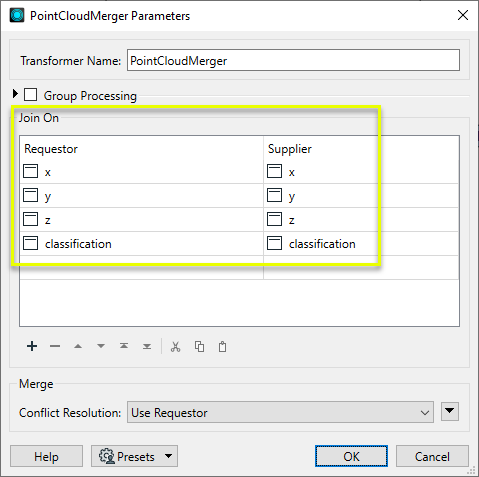Image resolution: width=479 pixels, height=477 pixels.
Task: Remove selected row with minus icon
Action: (55, 346)
